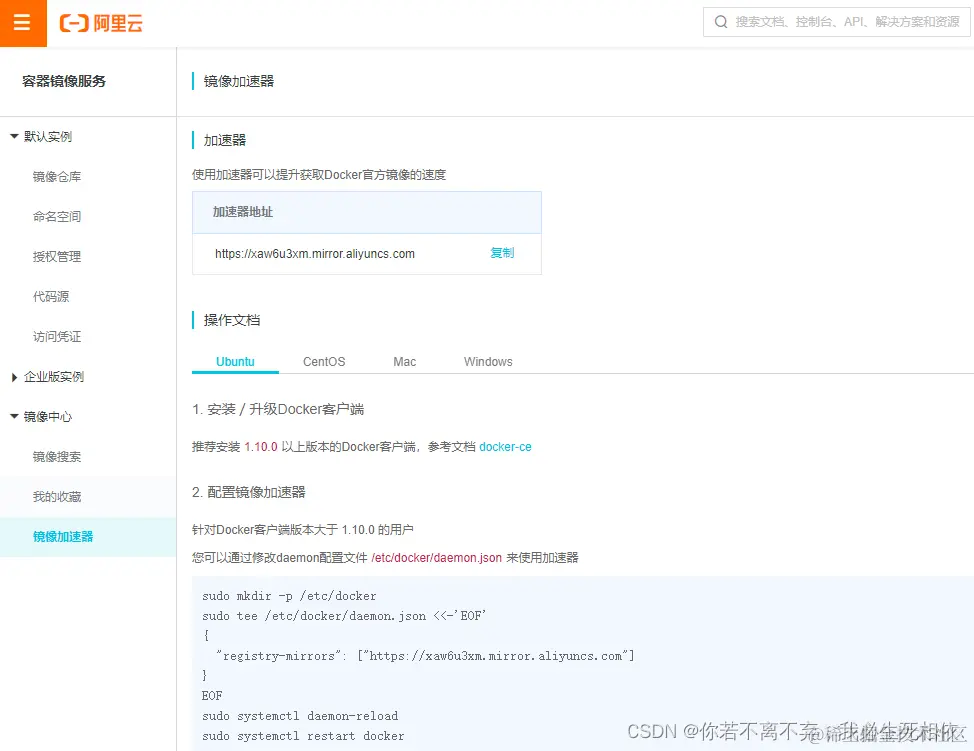The width and height of the screenshot is (974, 751).
Task: Open the docker-ce documentation link
Action: click(505, 447)
